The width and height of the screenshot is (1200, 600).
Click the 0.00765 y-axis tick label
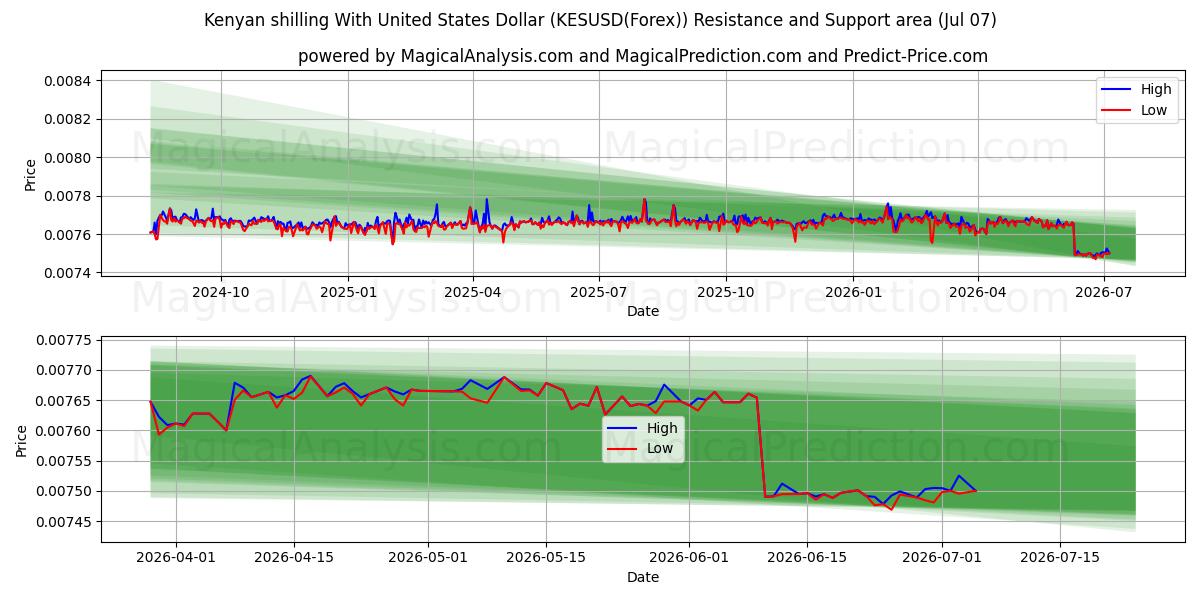click(x=65, y=401)
